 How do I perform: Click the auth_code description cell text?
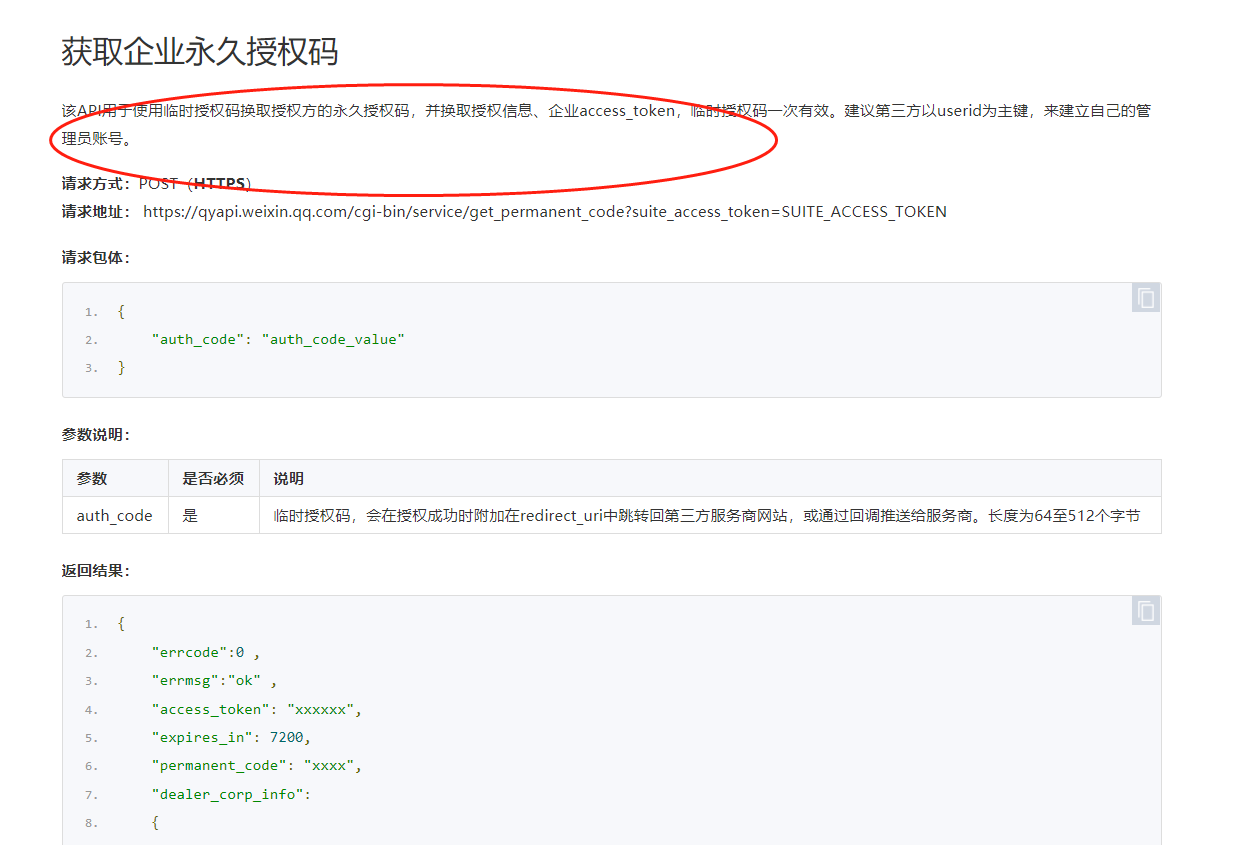point(707,516)
